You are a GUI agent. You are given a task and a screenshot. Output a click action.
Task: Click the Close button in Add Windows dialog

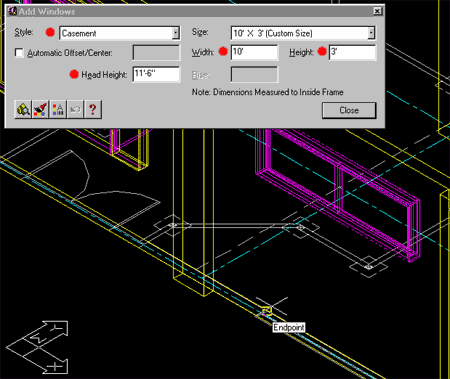349,110
